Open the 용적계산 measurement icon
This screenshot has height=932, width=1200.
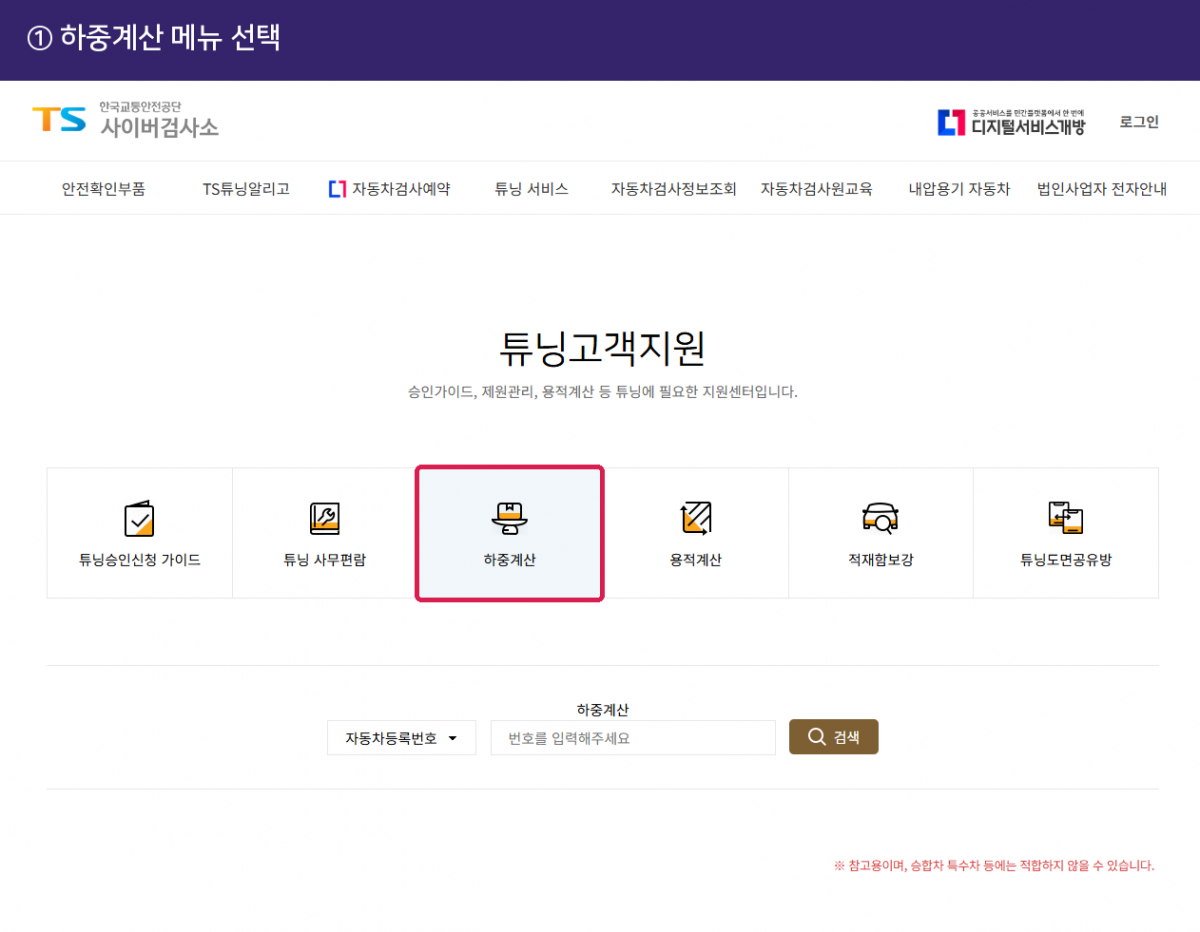point(695,518)
